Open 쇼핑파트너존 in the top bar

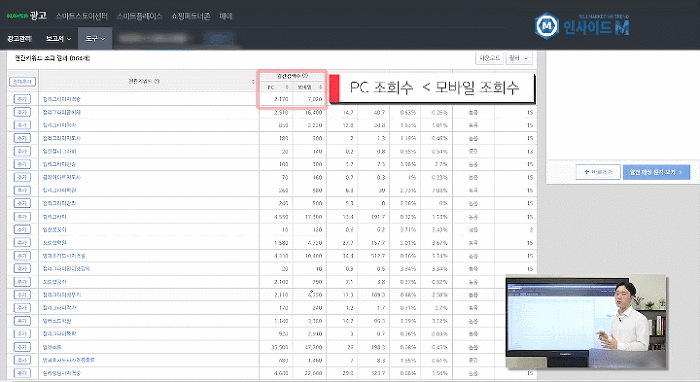pyautogui.click(x=191, y=16)
